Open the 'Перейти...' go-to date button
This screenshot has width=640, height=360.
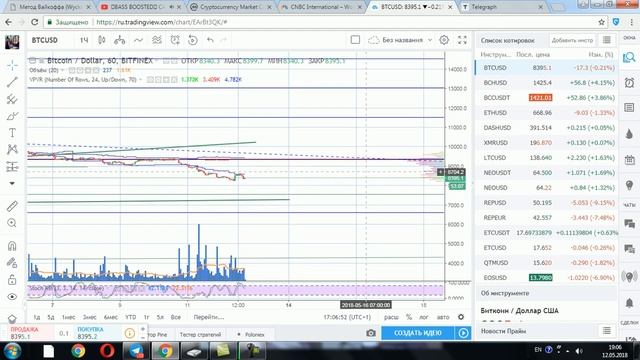(209, 317)
